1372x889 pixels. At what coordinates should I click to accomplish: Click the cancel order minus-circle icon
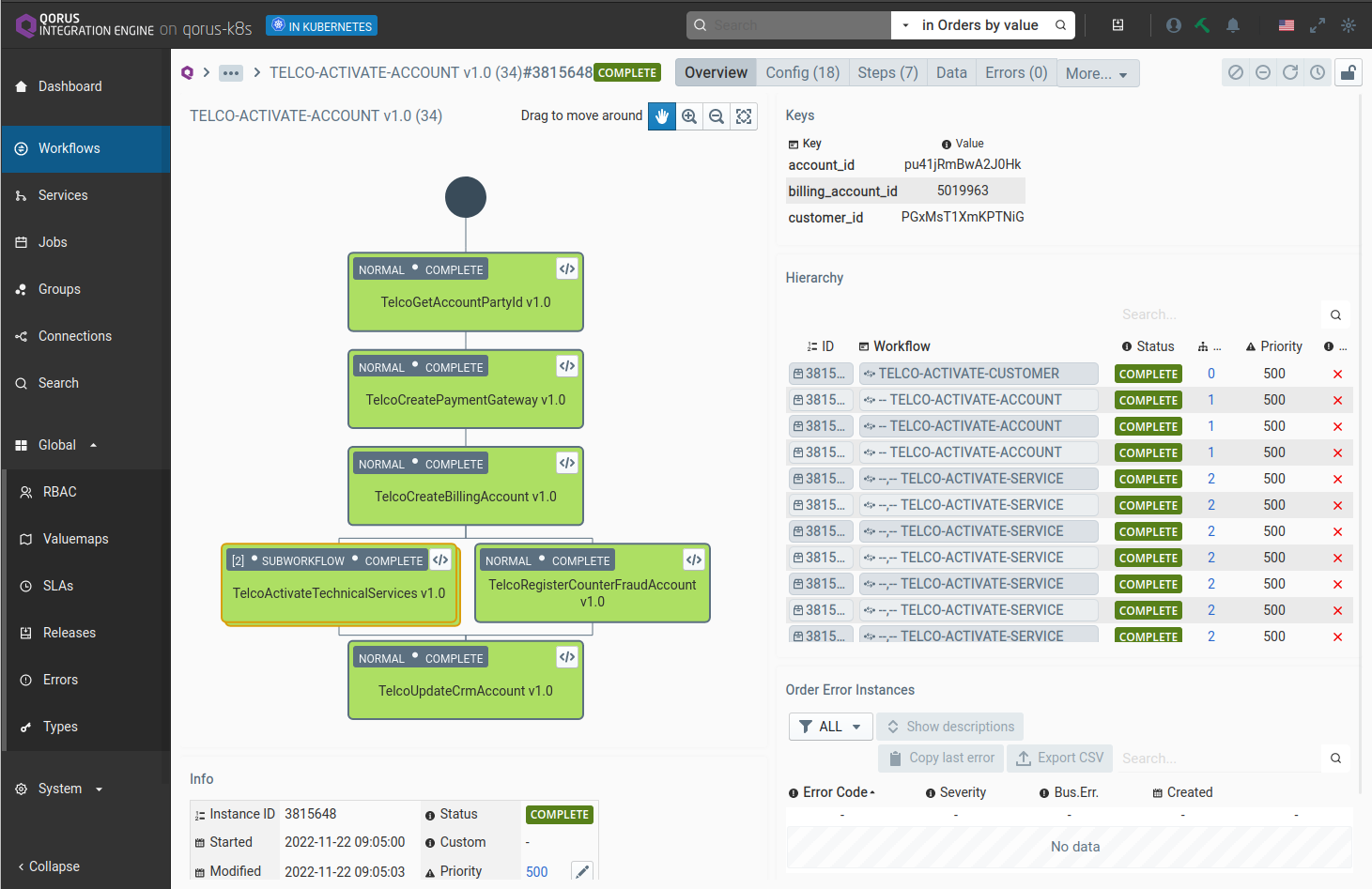point(1263,72)
